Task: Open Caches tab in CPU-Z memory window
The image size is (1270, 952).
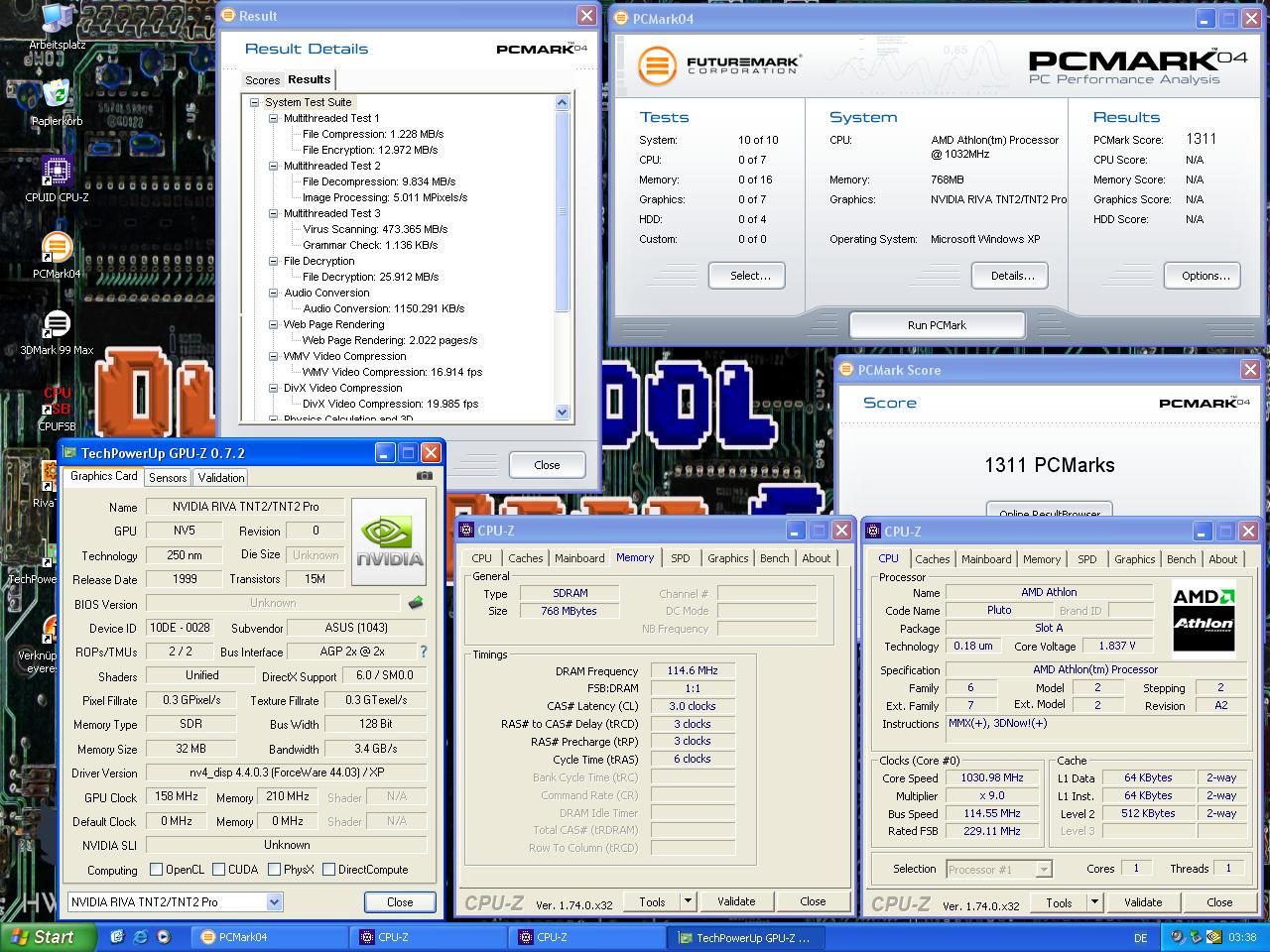Action: (x=526, y=558)
